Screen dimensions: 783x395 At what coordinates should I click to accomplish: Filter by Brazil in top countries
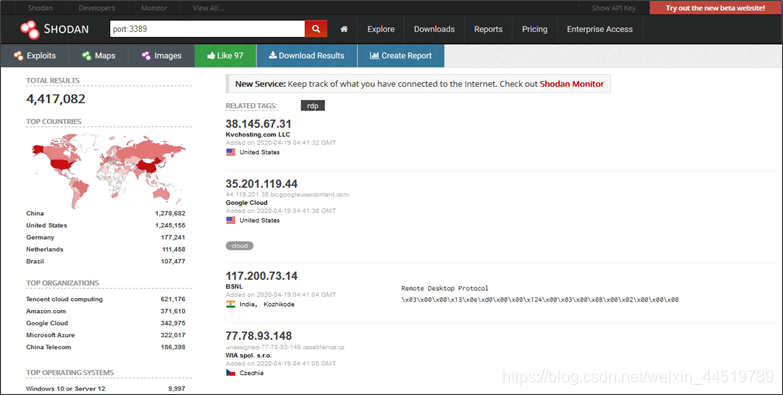click(35, 261)
